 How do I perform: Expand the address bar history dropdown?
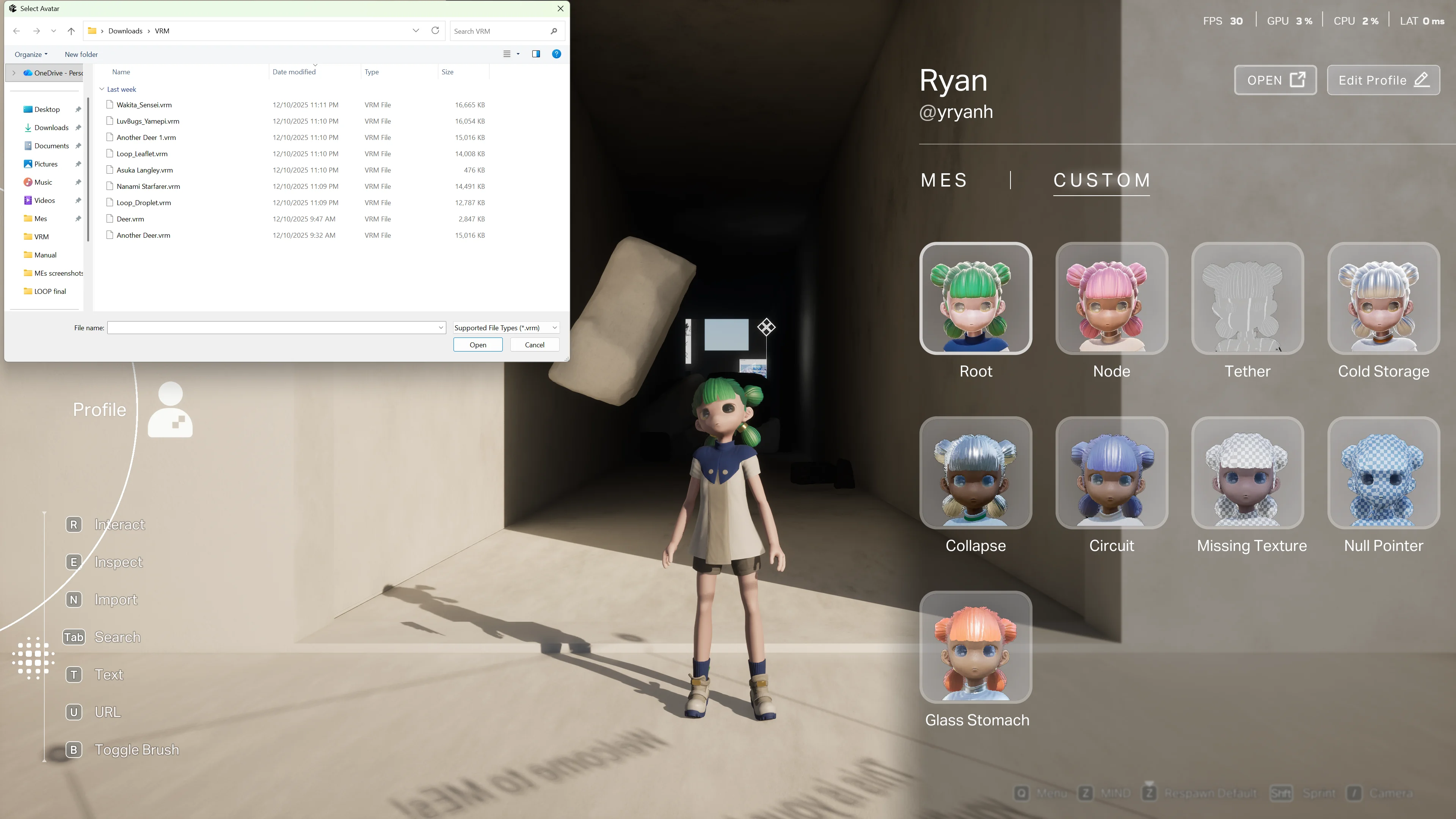click(x=416, y=30)
